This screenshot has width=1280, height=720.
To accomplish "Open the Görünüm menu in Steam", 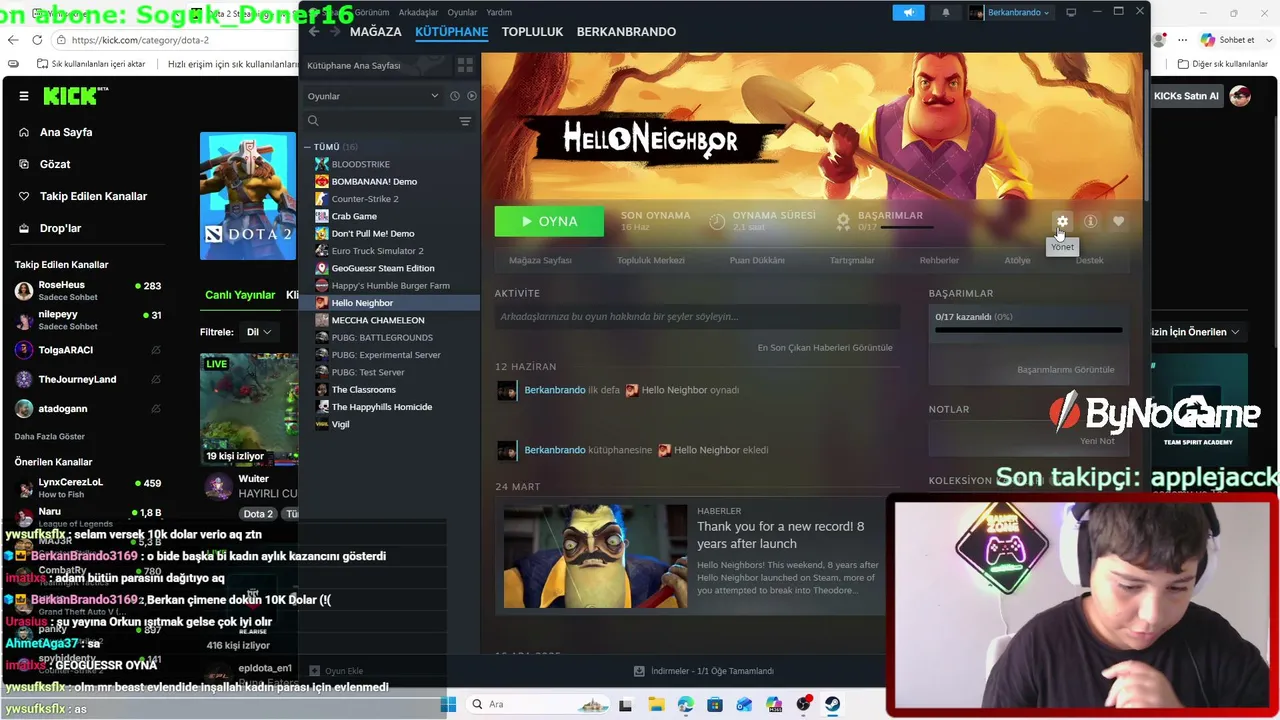I will [x=372, y=12].
